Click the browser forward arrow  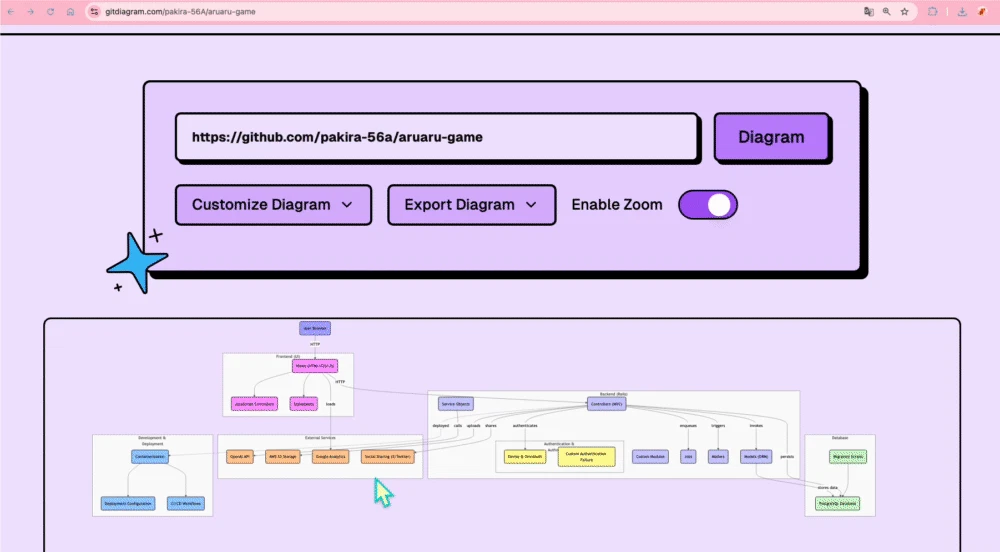pyautogui.click(x=30, y=11)
